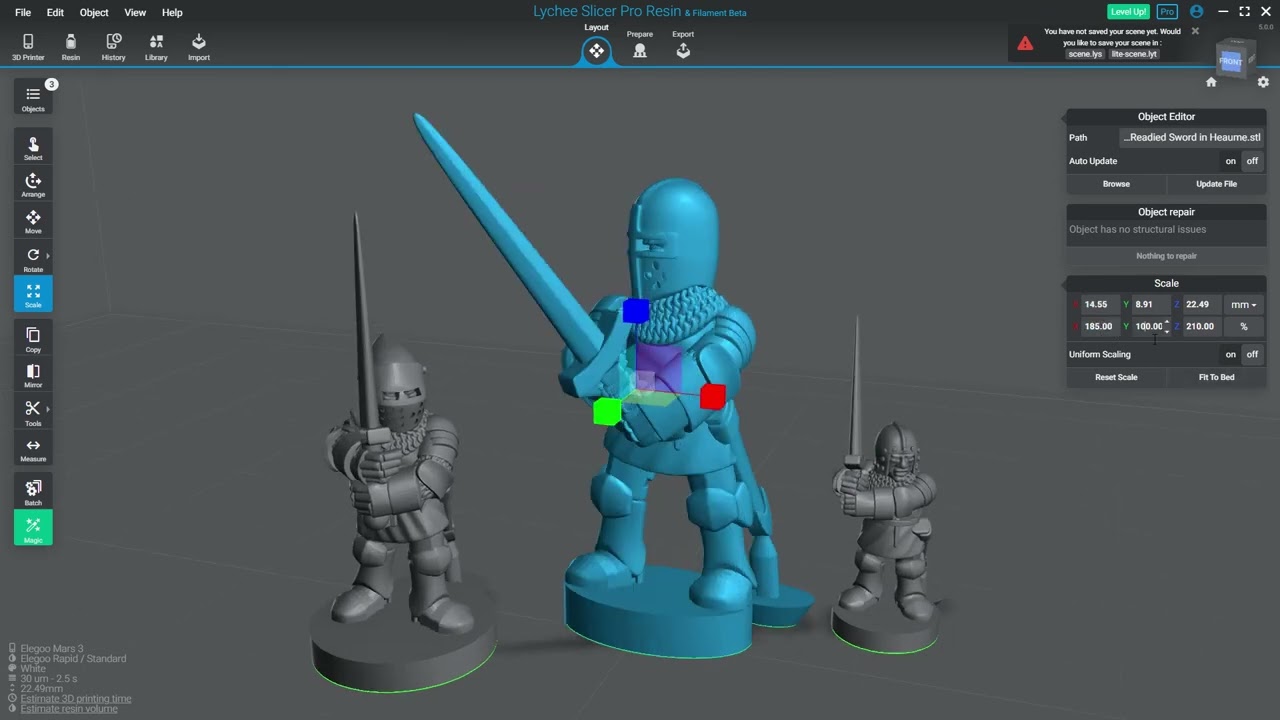This screenshot has width=1280, height=720.
Task: Activate the Measure tool
Action: click(x=33, y=449)
